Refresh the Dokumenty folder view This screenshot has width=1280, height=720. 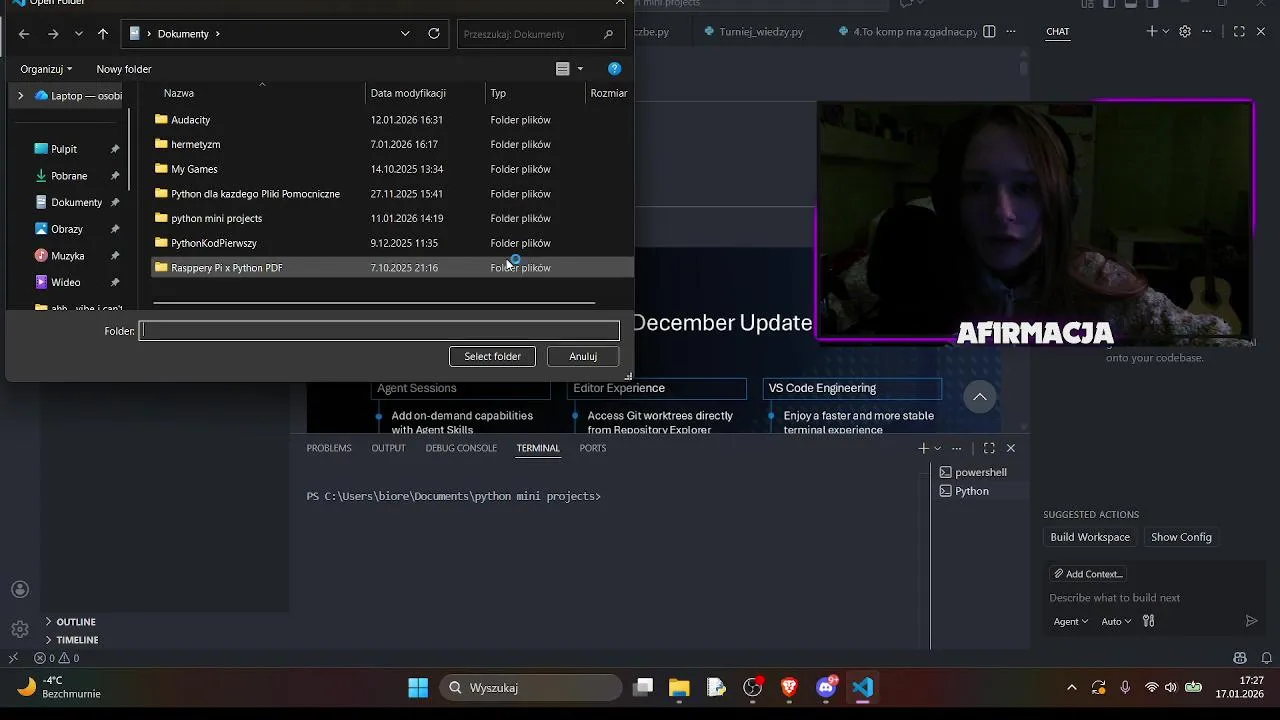[434, 34]
